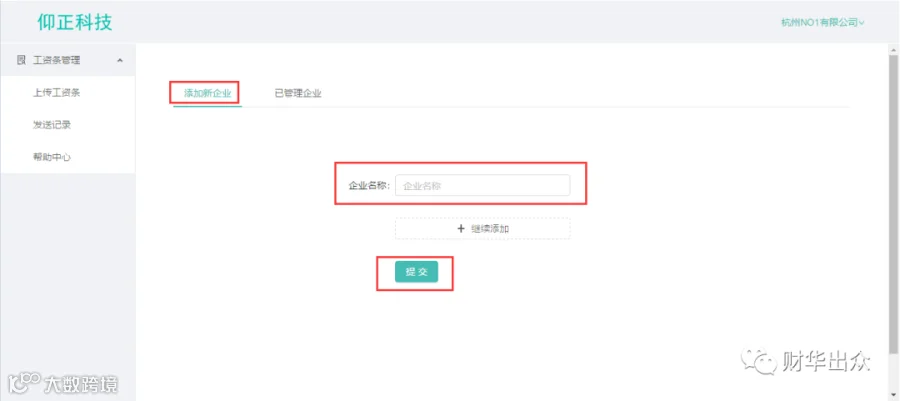Switch to the 已管理企业 tab
Viewport: 900px width, 401px height.
pos(298,94)
